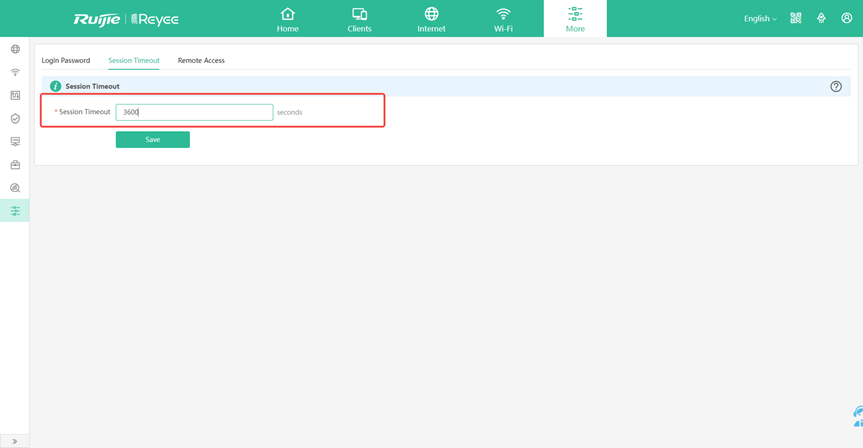Switch to the Remote Access tab
The image size is (863, 448).
click(201, 61)
